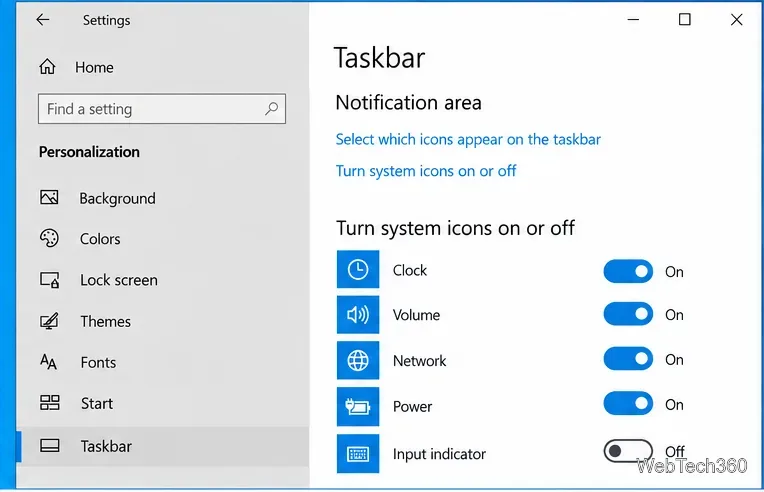Go to Settings Home
764x492 pixels.
tap(76, 67)
